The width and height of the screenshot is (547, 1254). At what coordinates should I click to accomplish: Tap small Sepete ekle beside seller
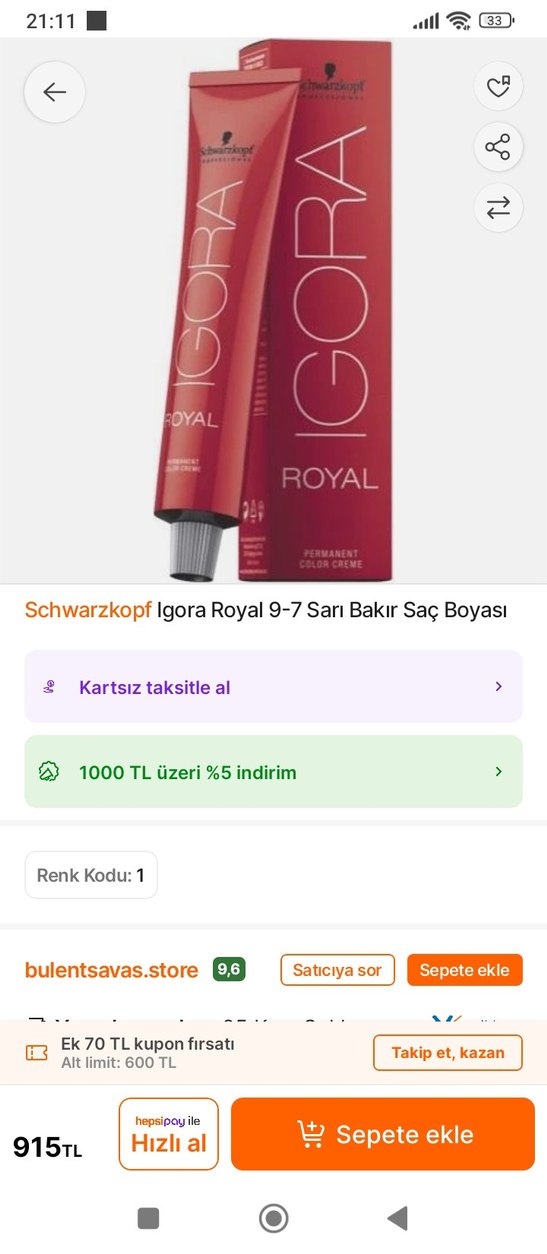tap(464, 970)
